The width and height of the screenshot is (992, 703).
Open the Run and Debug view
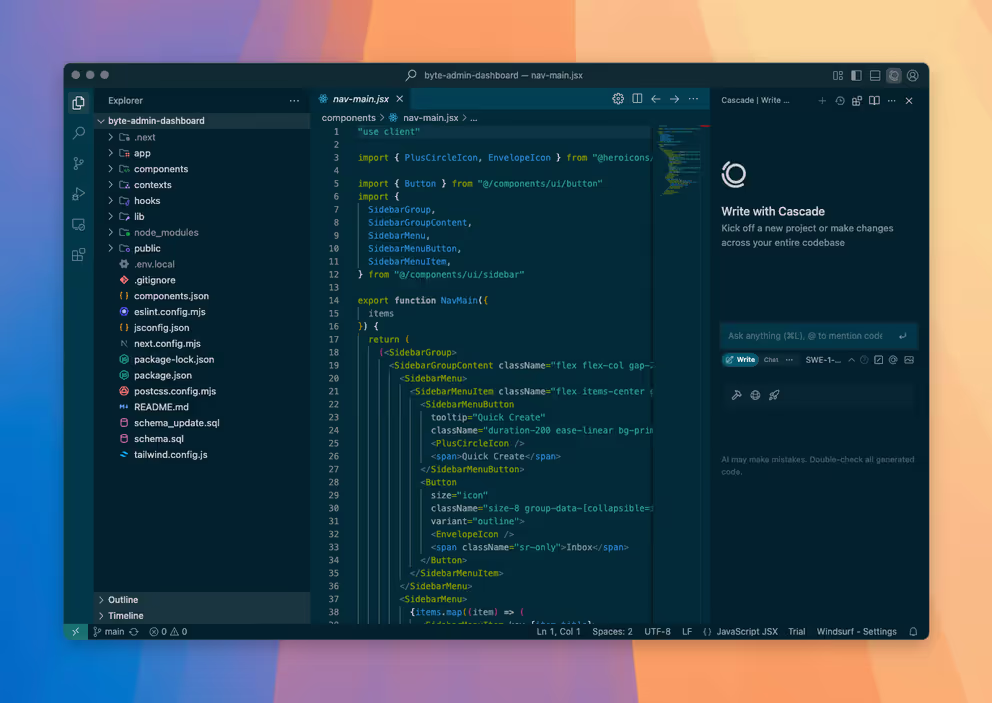[79, 194]
